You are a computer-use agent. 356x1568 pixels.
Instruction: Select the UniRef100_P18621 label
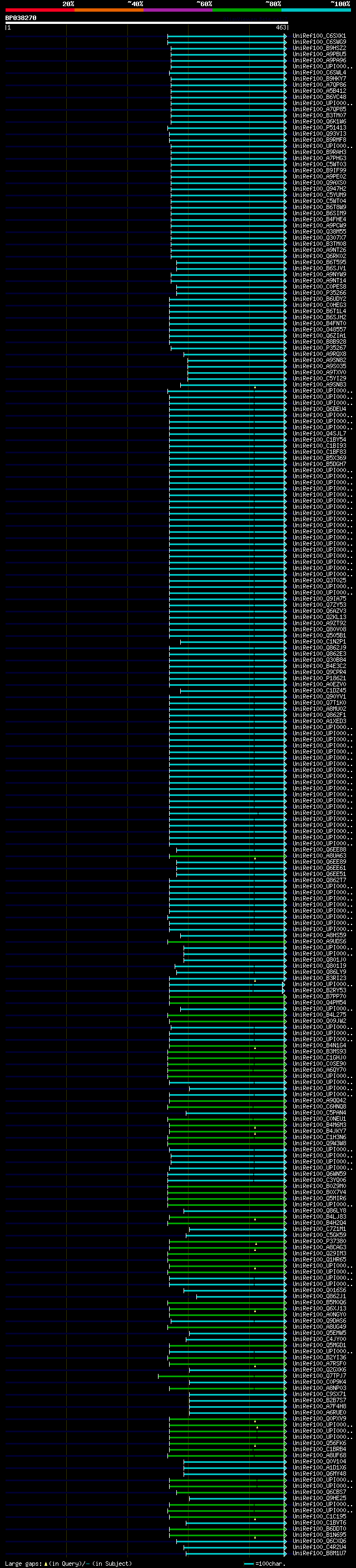(319, 678)
